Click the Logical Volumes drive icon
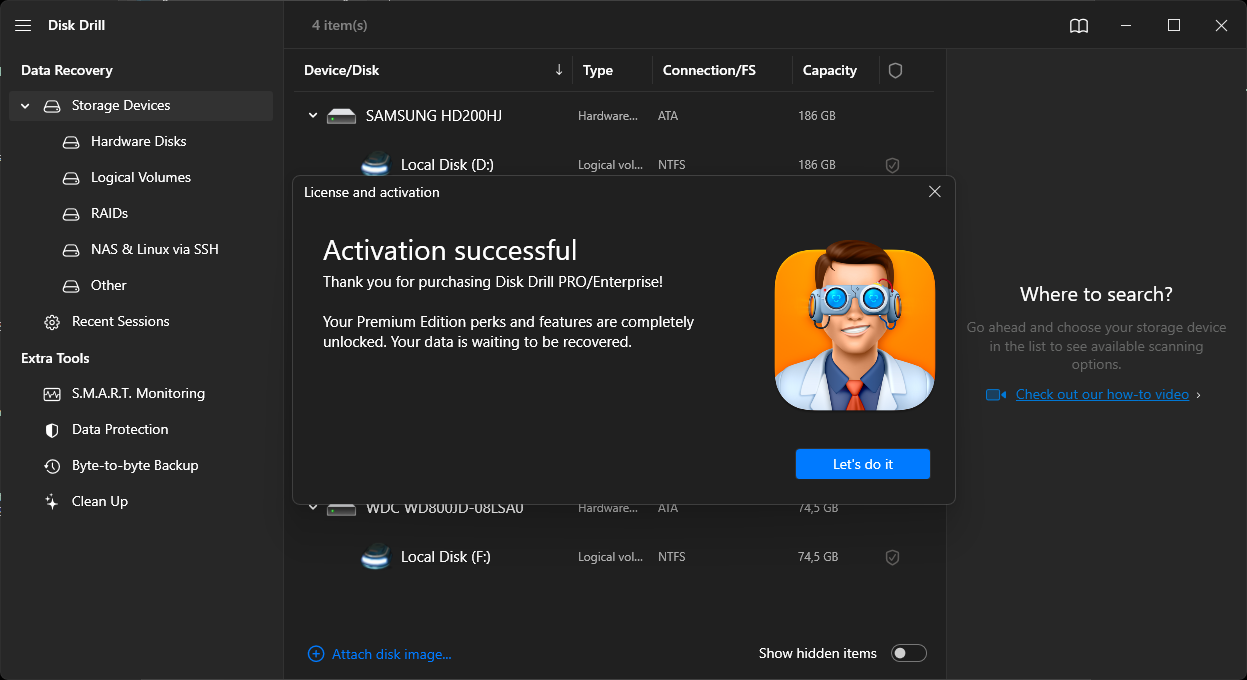 [x=71, y=178]
